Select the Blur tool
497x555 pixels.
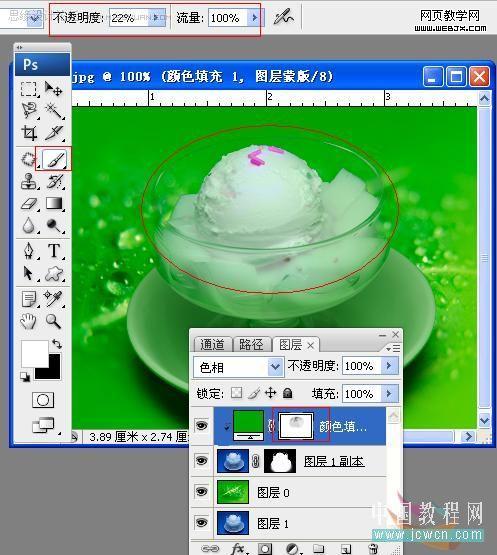click(28, 225)
